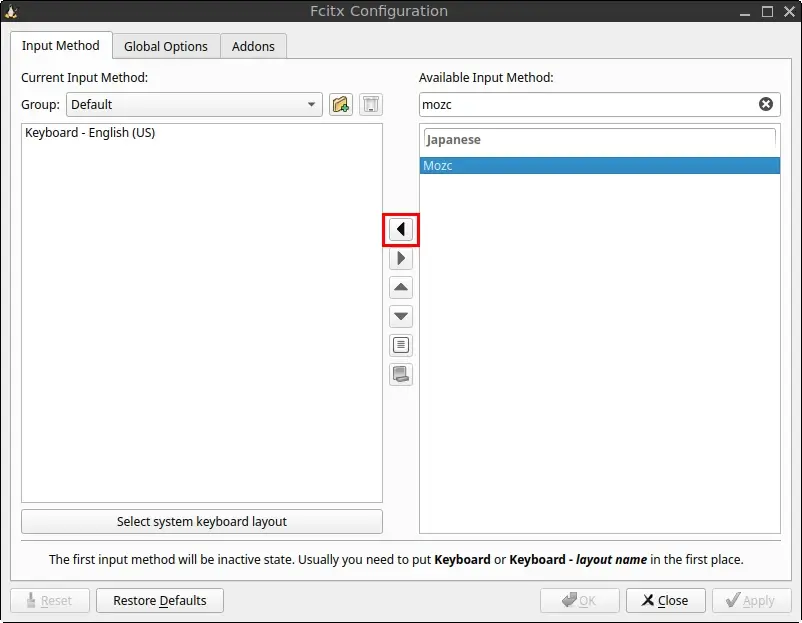Close the window via title bar X
802x623 pixels.
pyautogui.click(x=789, y=11)
